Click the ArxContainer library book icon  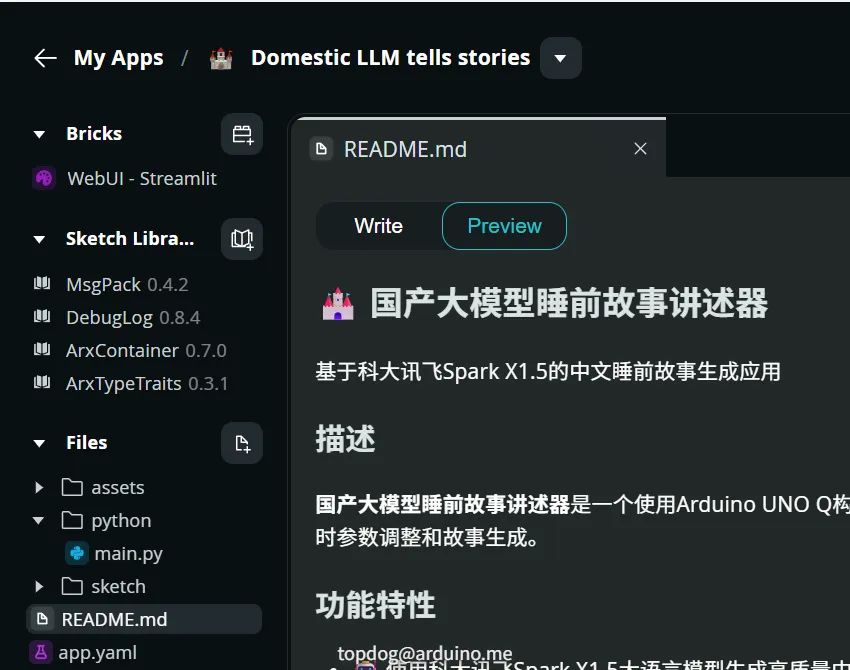[42, 349]
